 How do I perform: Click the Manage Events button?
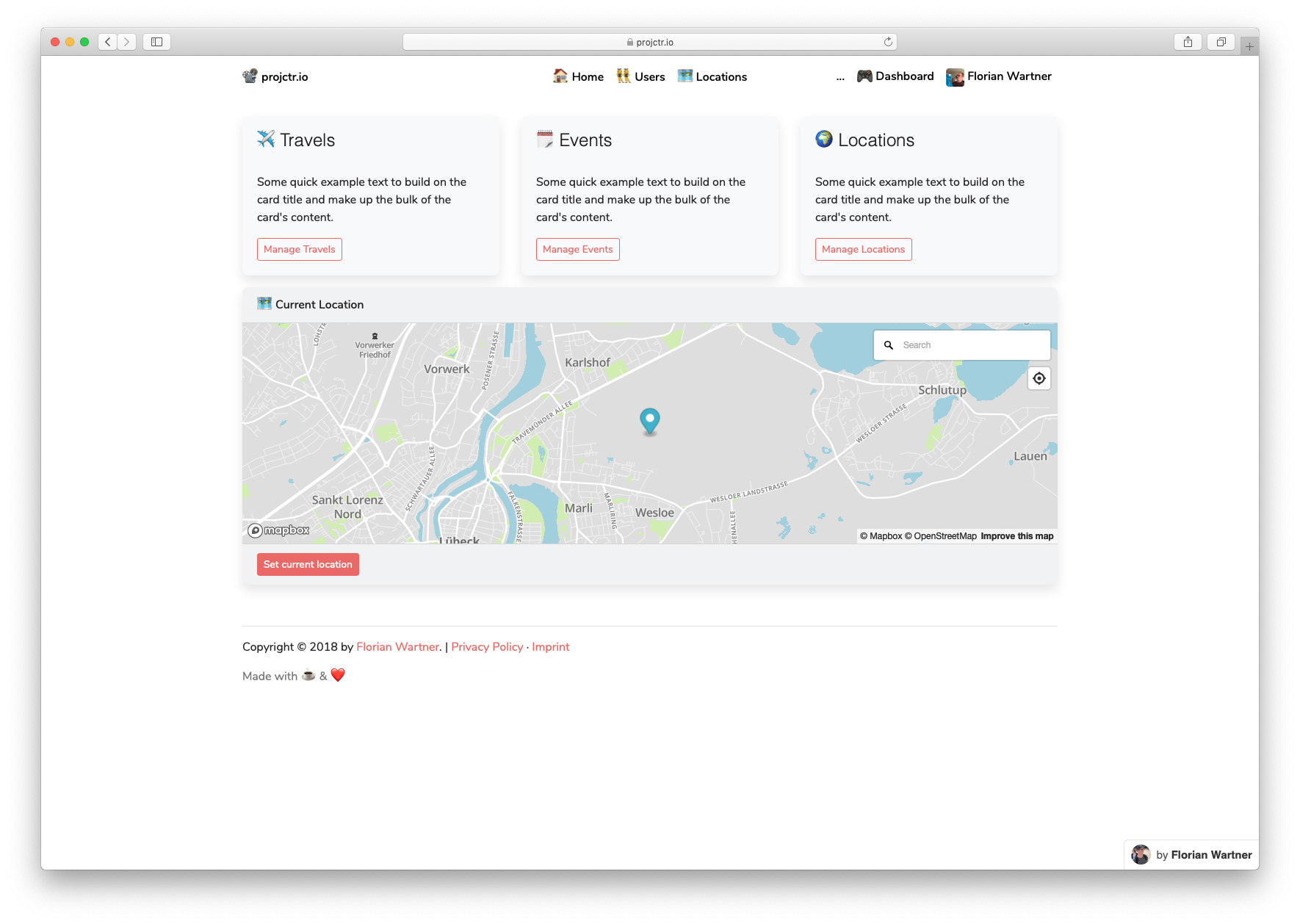point(577,249)
